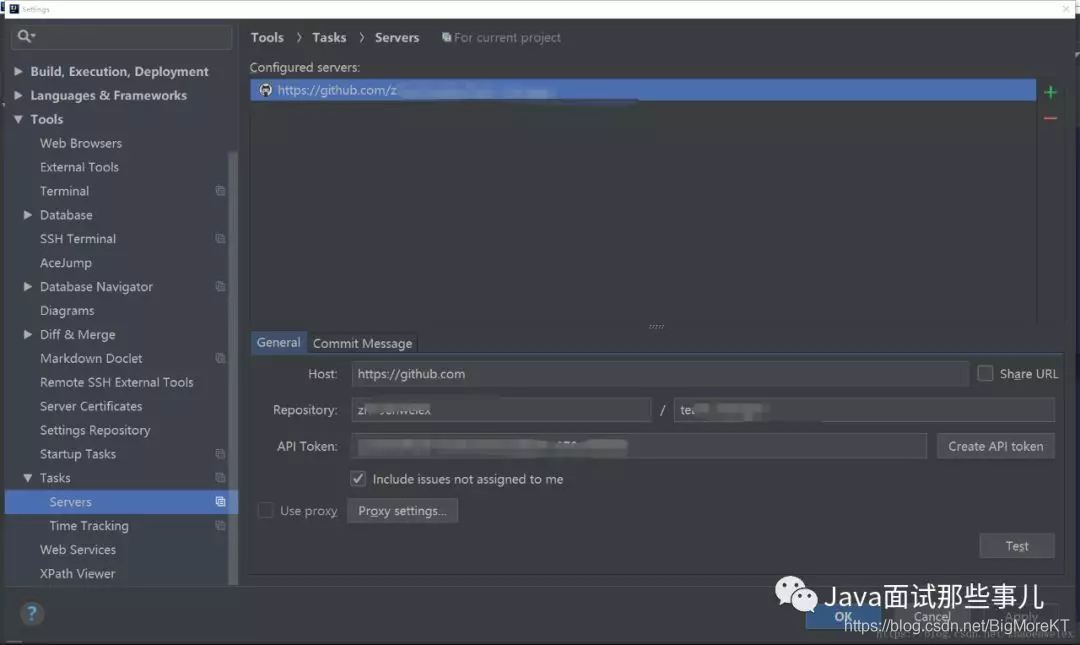This screenshot has width=1080, height=645.
Task: Click Settings window app icon in title bar
Action: coord(14,9)
